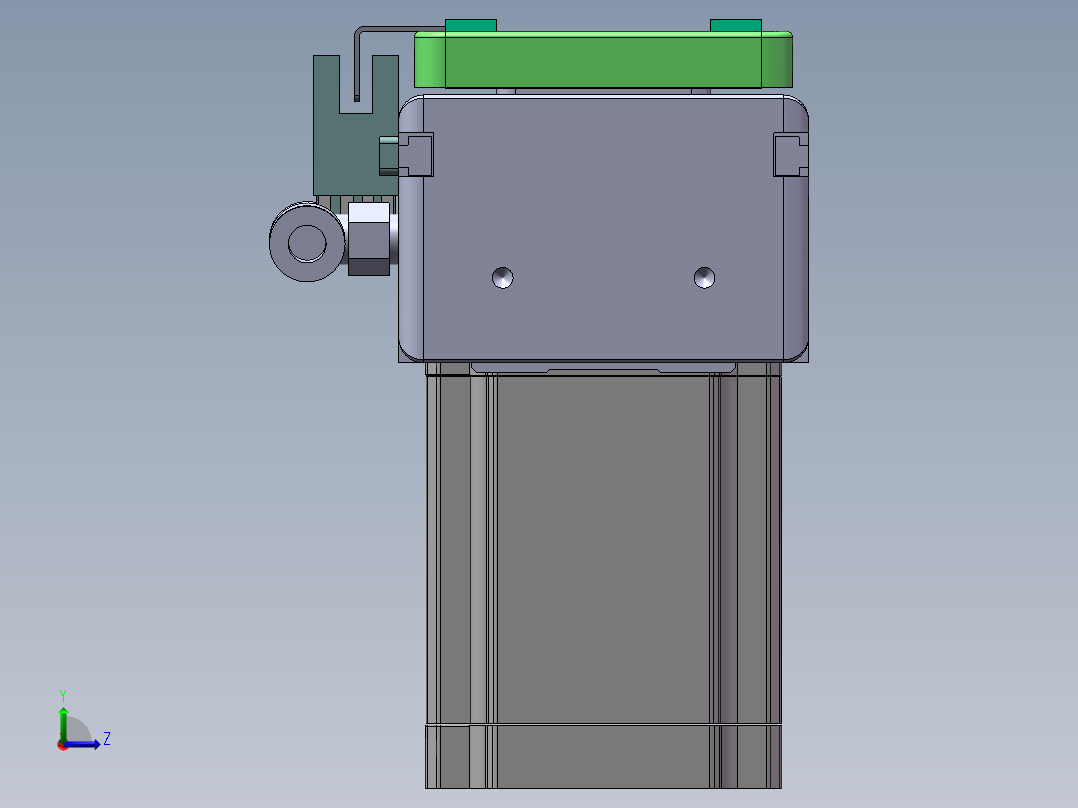The width and height of the screenshot is (1078, 808).
Task: Select the left T-slot cutout on the housing
Action: pos(416,155)
